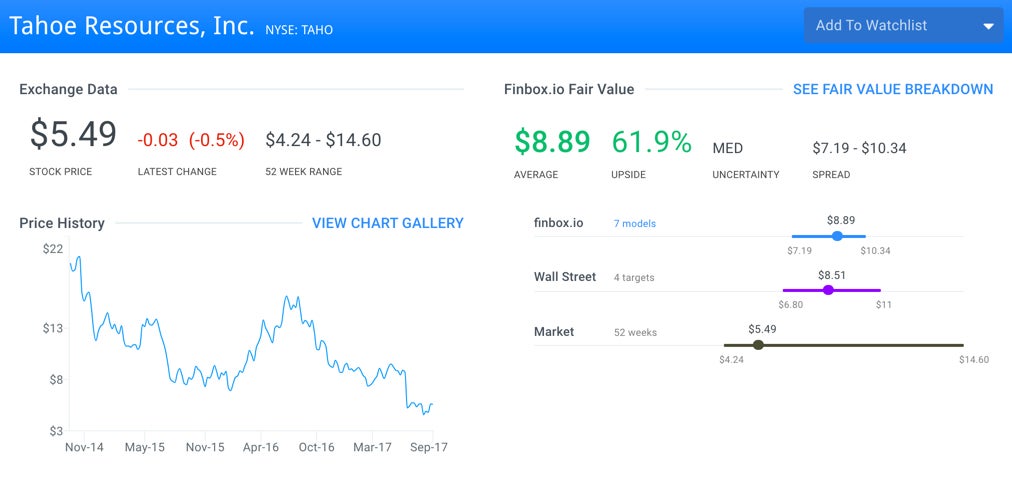The height and width of the screenshot is (479, 1012).
Task: Click the 61.9% upside figure
Action: (x=651, y=142)
